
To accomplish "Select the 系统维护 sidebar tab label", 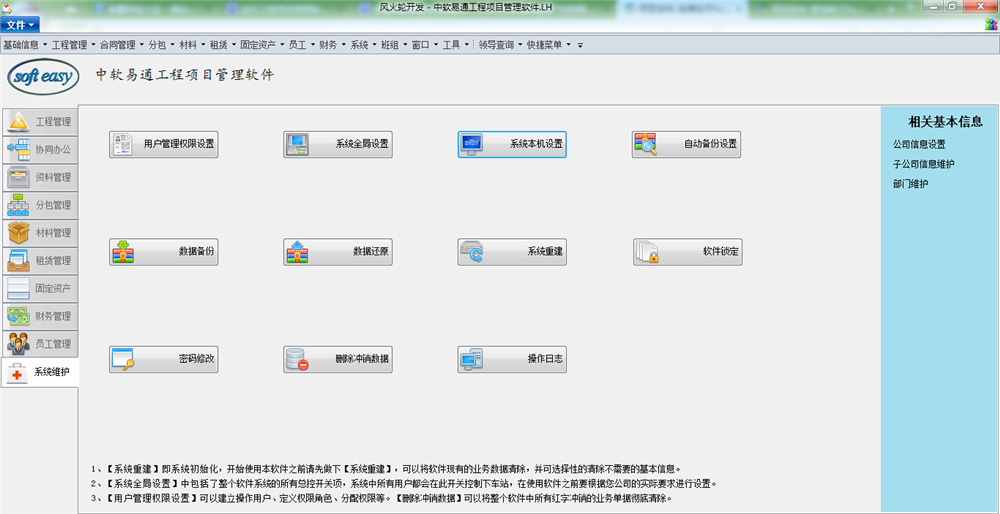I will click(x=52, y=372).
